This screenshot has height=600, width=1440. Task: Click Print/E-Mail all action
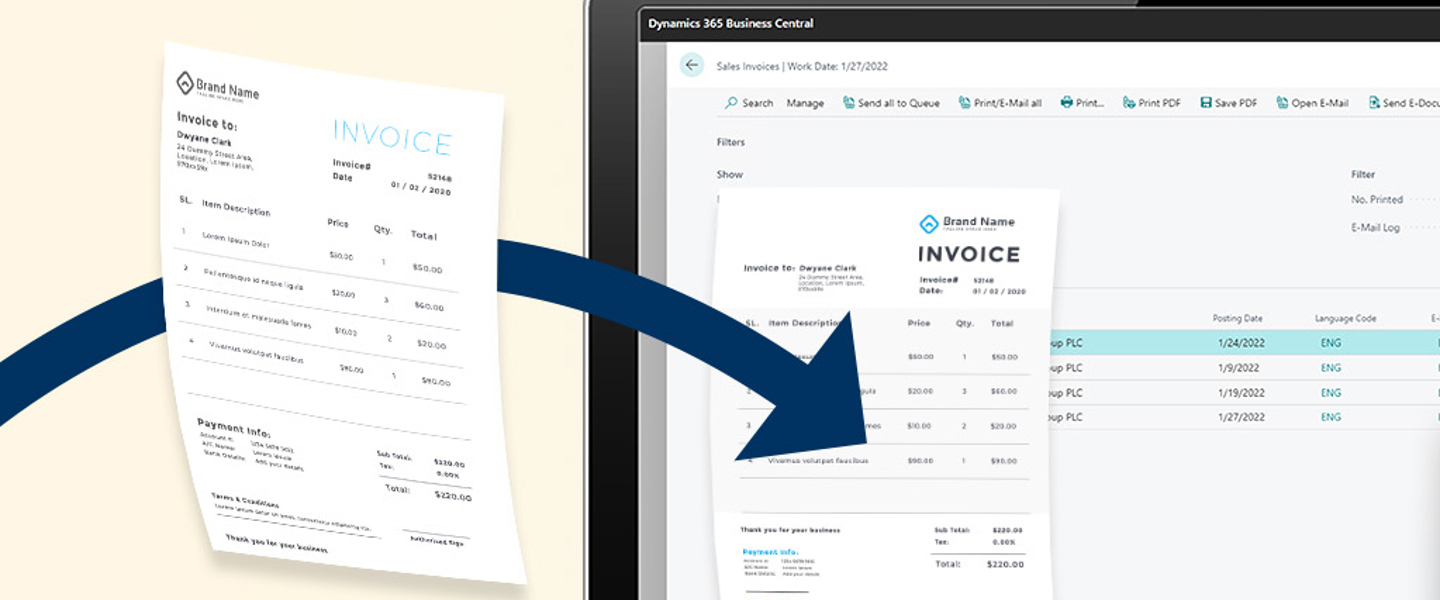pyautogui.click(x=1000, y=103)
